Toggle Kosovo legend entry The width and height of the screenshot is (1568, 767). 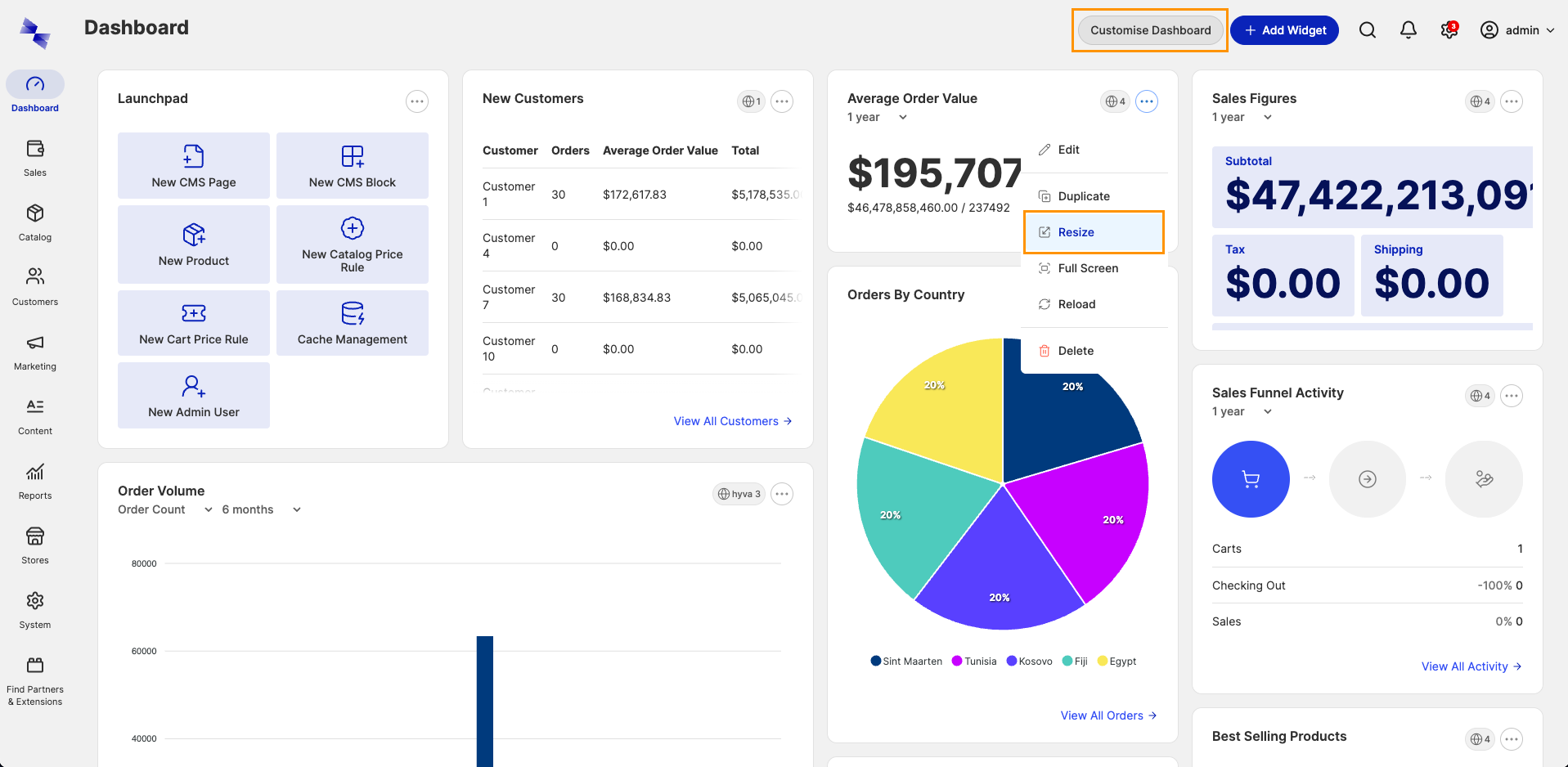[1029, 662]
